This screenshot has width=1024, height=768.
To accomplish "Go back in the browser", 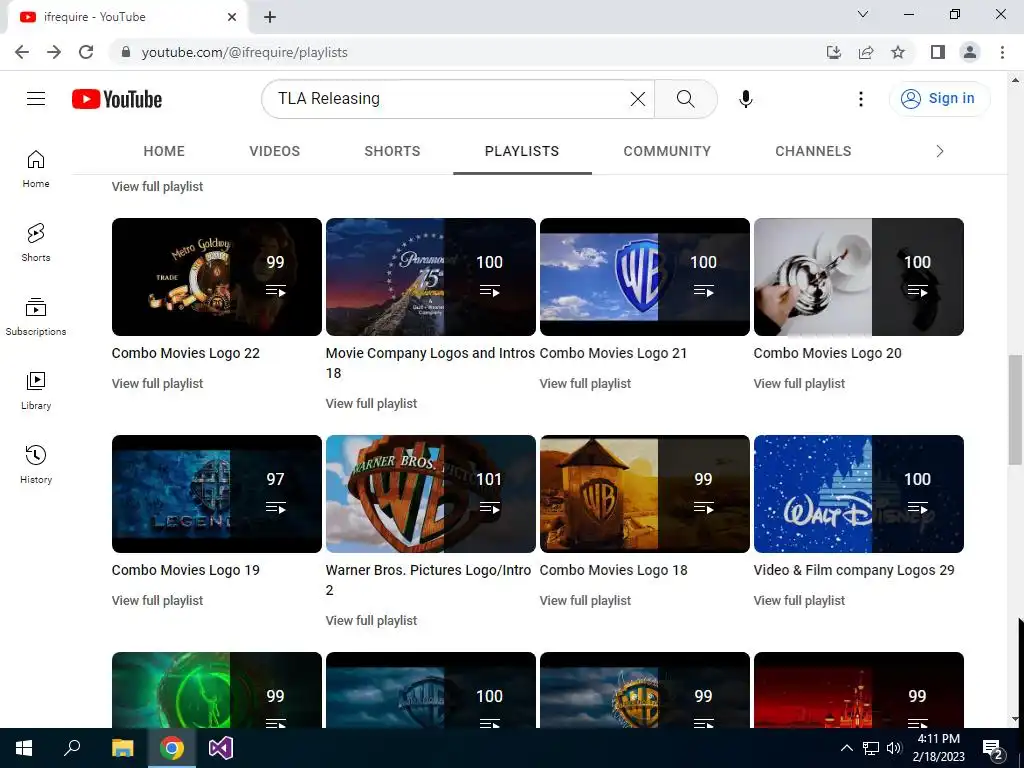I will tap(22, 52).
